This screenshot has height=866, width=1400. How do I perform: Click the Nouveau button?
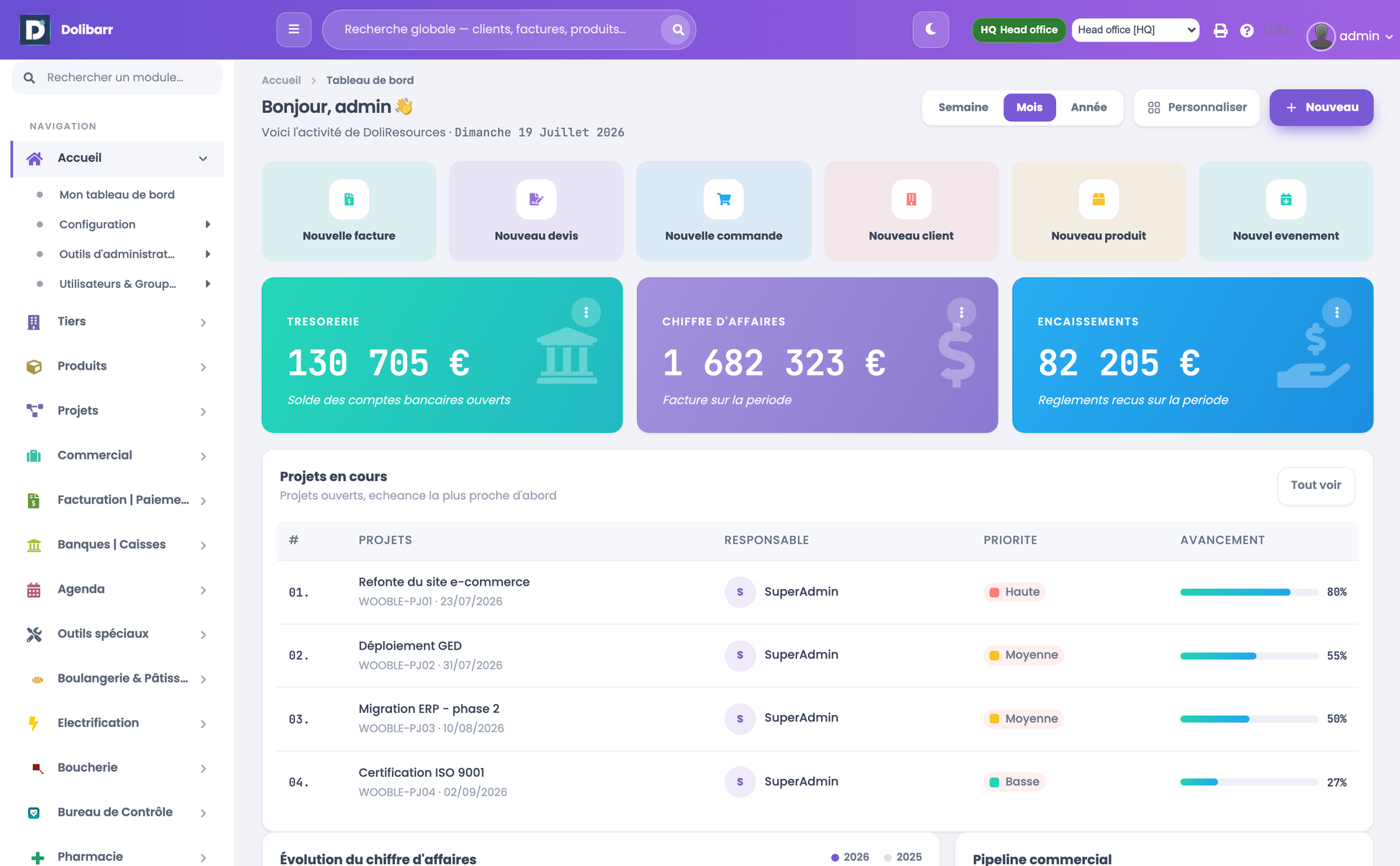1321,107
